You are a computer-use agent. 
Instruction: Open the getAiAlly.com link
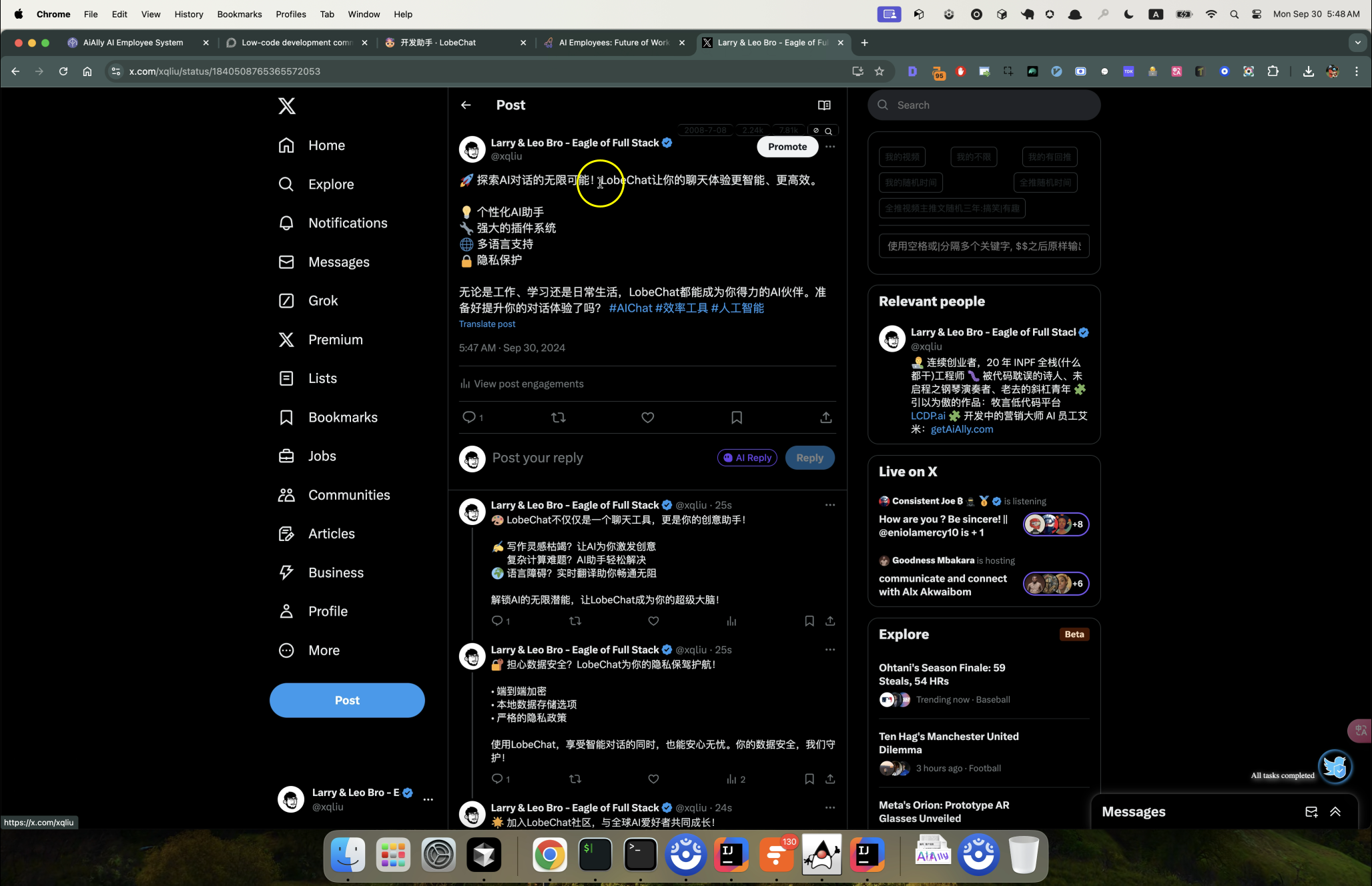pos(962,429)
